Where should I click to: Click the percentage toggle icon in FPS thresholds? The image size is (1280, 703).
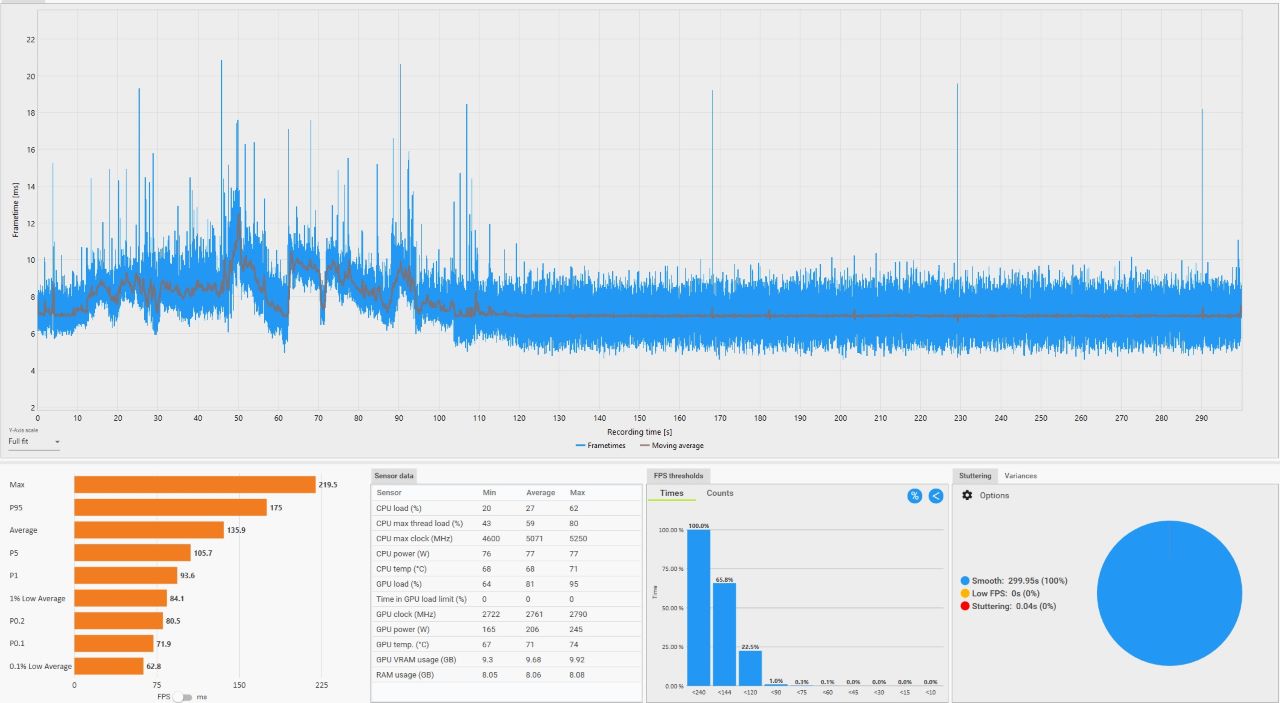point(914,496)
